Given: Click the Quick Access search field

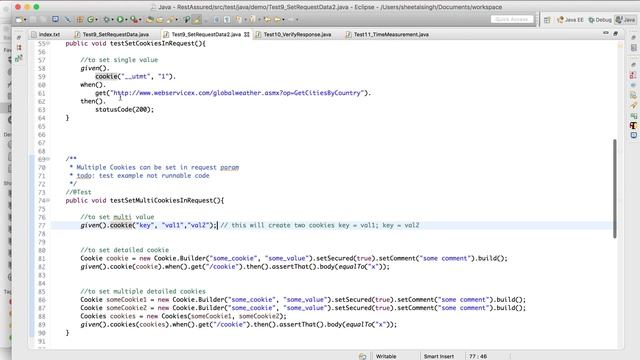Looking at the screenshot, I should tap(512, 19).
